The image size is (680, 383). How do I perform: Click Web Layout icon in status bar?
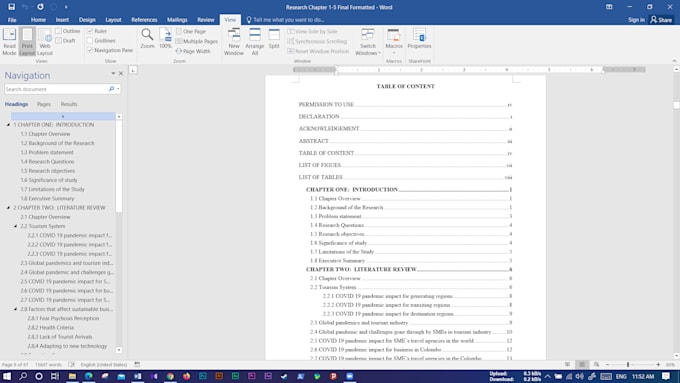point(596,364)
